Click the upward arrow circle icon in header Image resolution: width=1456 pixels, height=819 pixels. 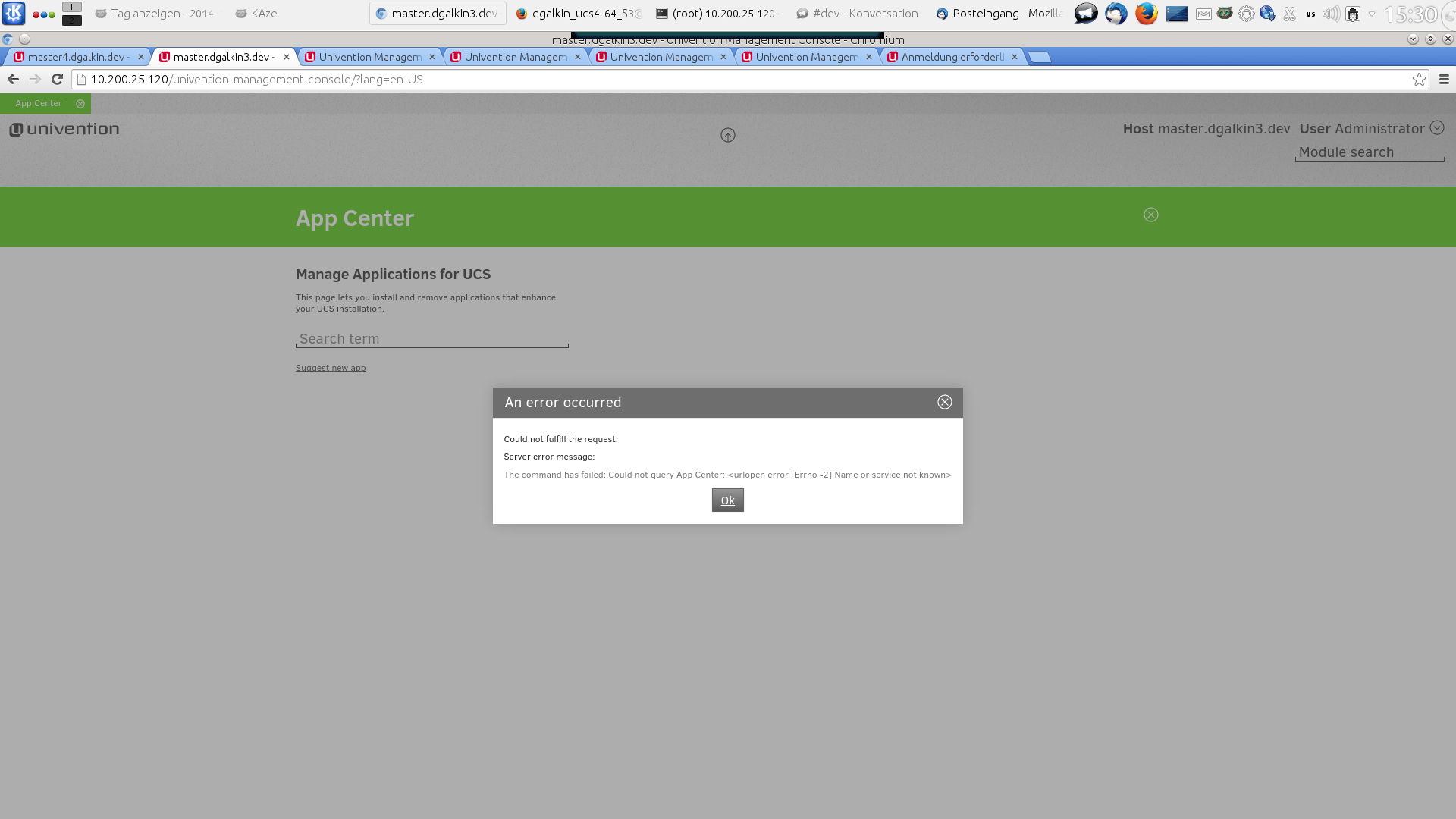pyautogui.click(x=727, y=136)
